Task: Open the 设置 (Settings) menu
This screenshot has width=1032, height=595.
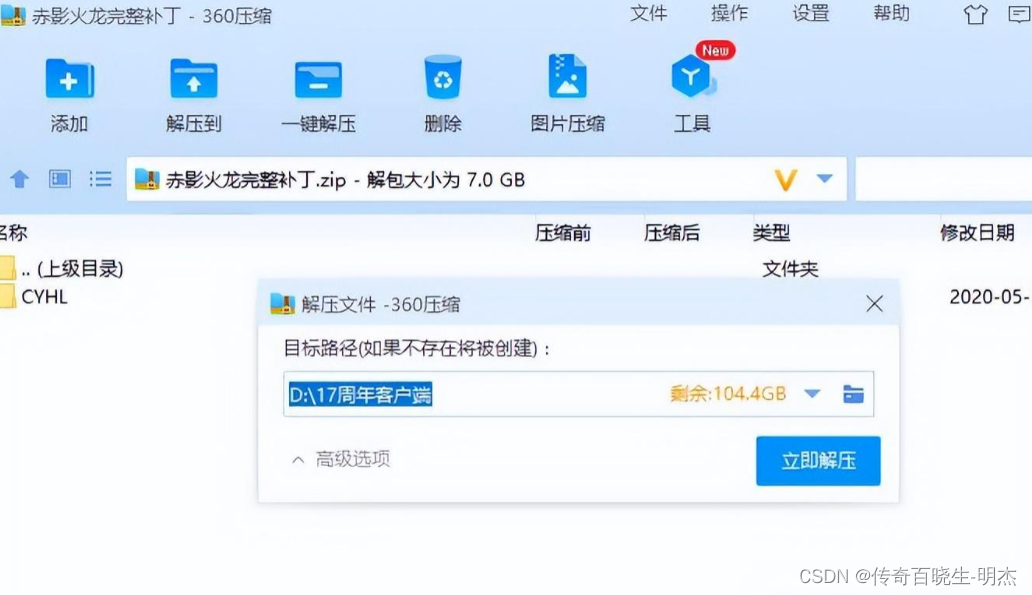Action: pos(811,13)
